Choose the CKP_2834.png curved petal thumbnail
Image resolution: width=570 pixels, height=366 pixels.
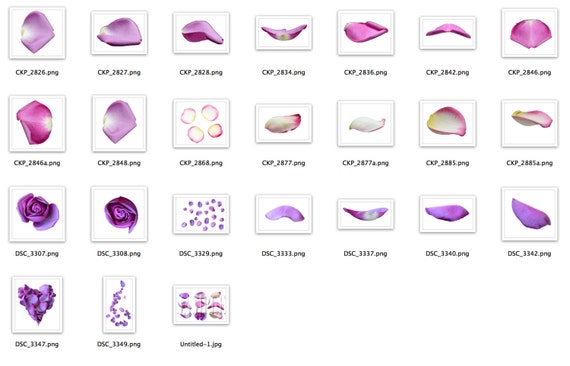pos(284,33)
